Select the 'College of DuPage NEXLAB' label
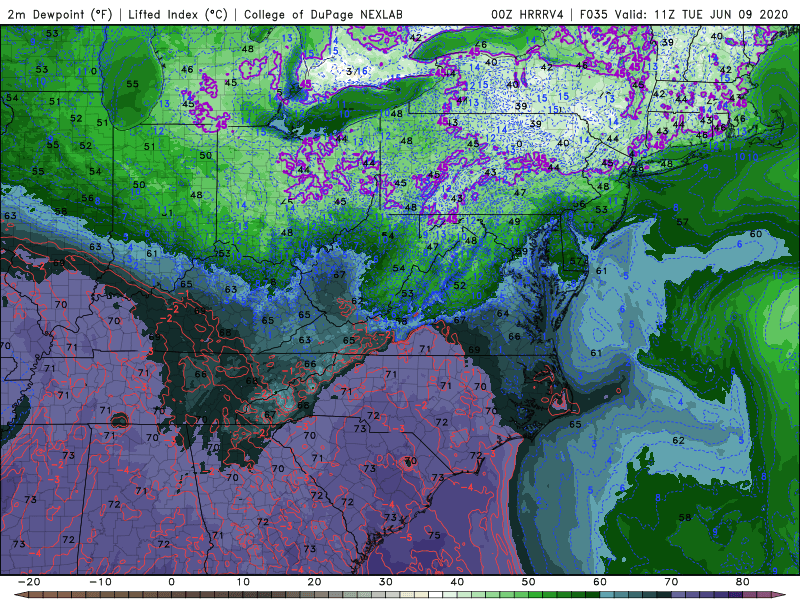This screenshot has width=800, height=600. [323, 14]
